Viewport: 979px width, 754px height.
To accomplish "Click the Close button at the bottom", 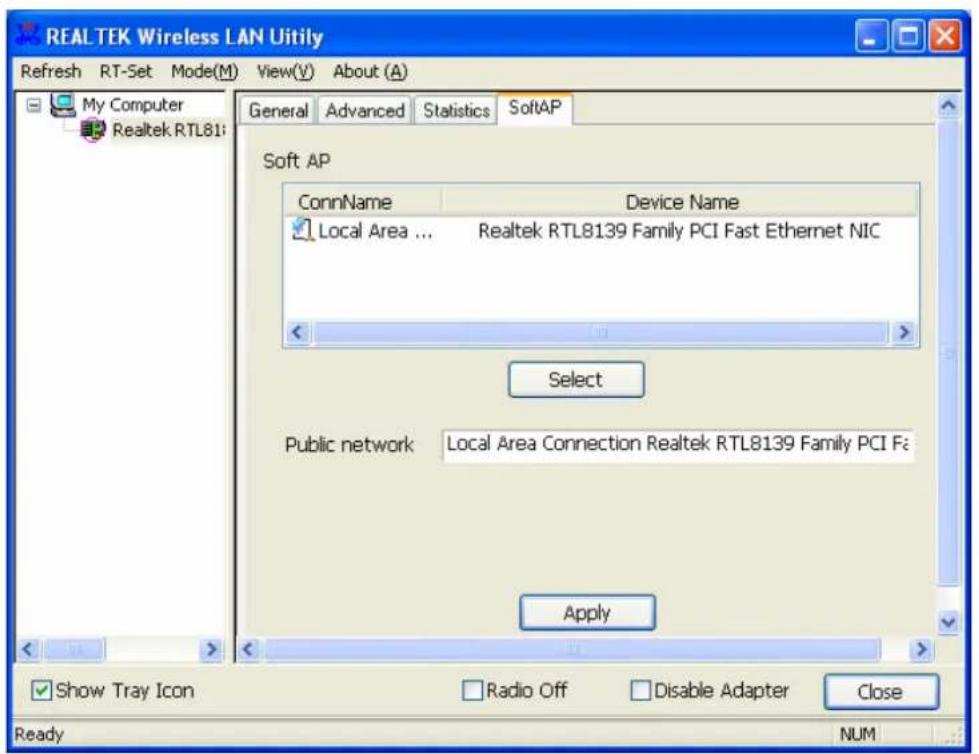I will (x=880, y=692).
